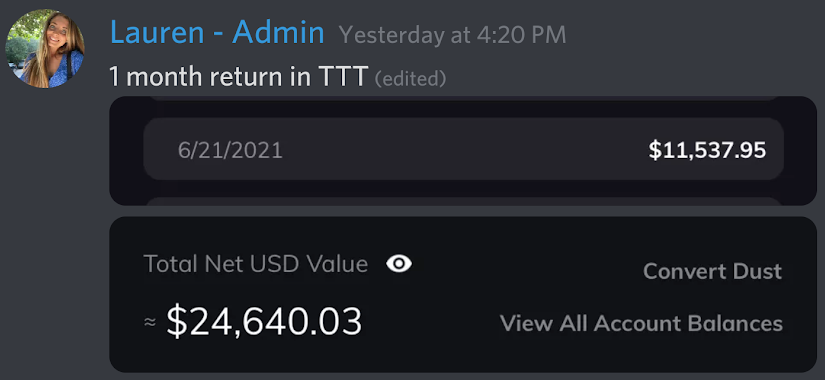
Task: Click the Convert Dust link
Action: pos(712,272)
